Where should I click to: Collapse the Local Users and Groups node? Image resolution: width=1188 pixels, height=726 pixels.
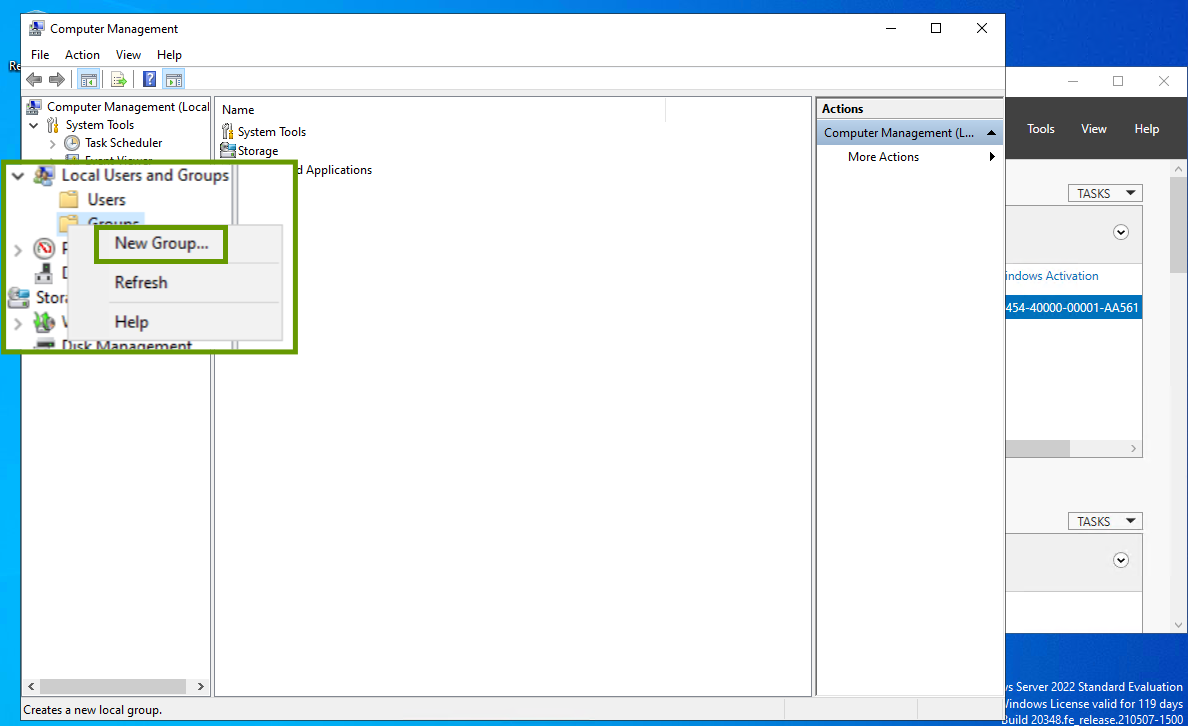[x=18, y=175]
